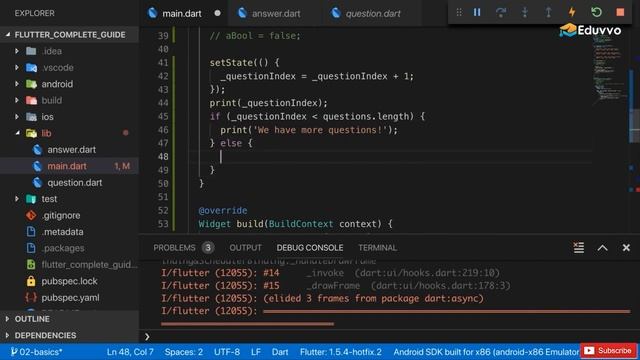Open answer.dart in the explorer

coord(69,150)
